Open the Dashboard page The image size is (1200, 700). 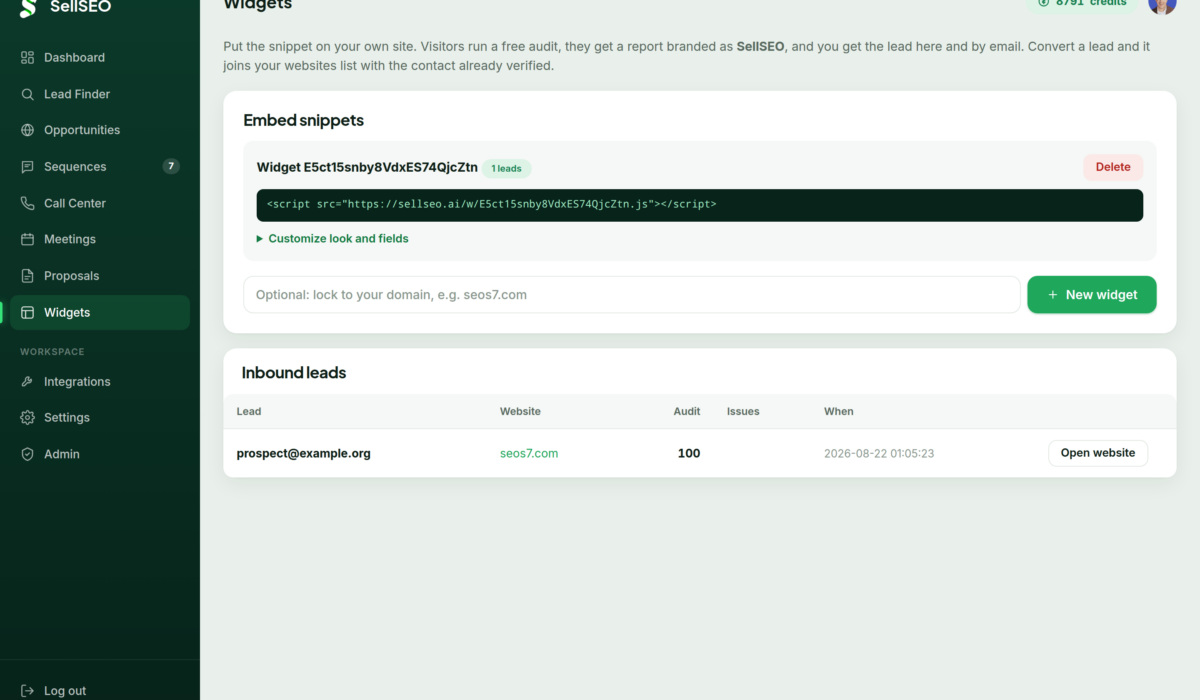(100, 58)
